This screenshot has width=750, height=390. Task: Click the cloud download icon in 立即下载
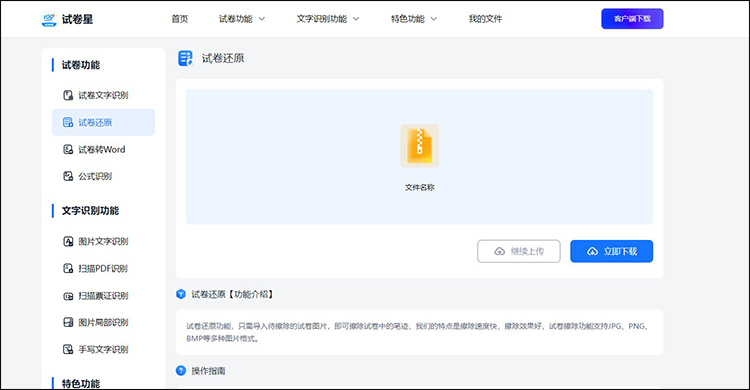click(x=592, y=251)
